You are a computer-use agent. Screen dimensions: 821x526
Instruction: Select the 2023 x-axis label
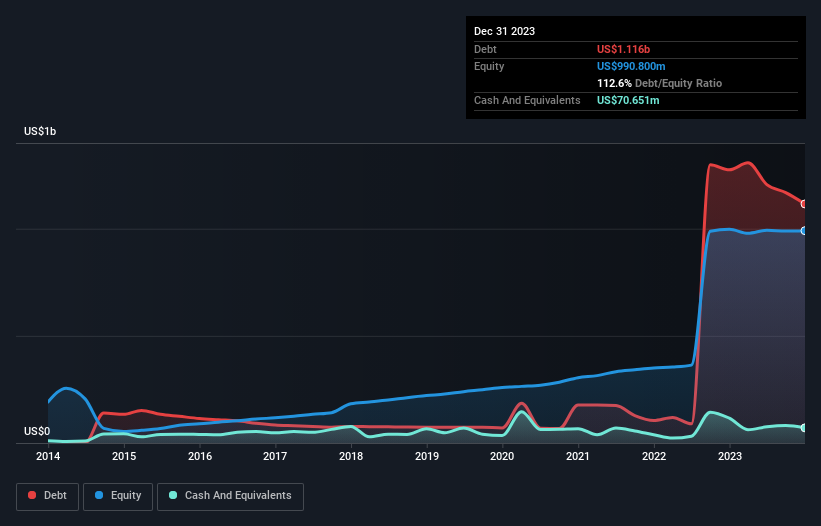tap(730, 456)
